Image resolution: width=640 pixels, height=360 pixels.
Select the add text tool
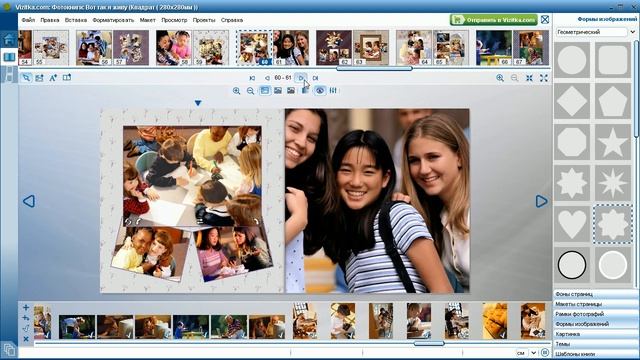coord(53,78)
